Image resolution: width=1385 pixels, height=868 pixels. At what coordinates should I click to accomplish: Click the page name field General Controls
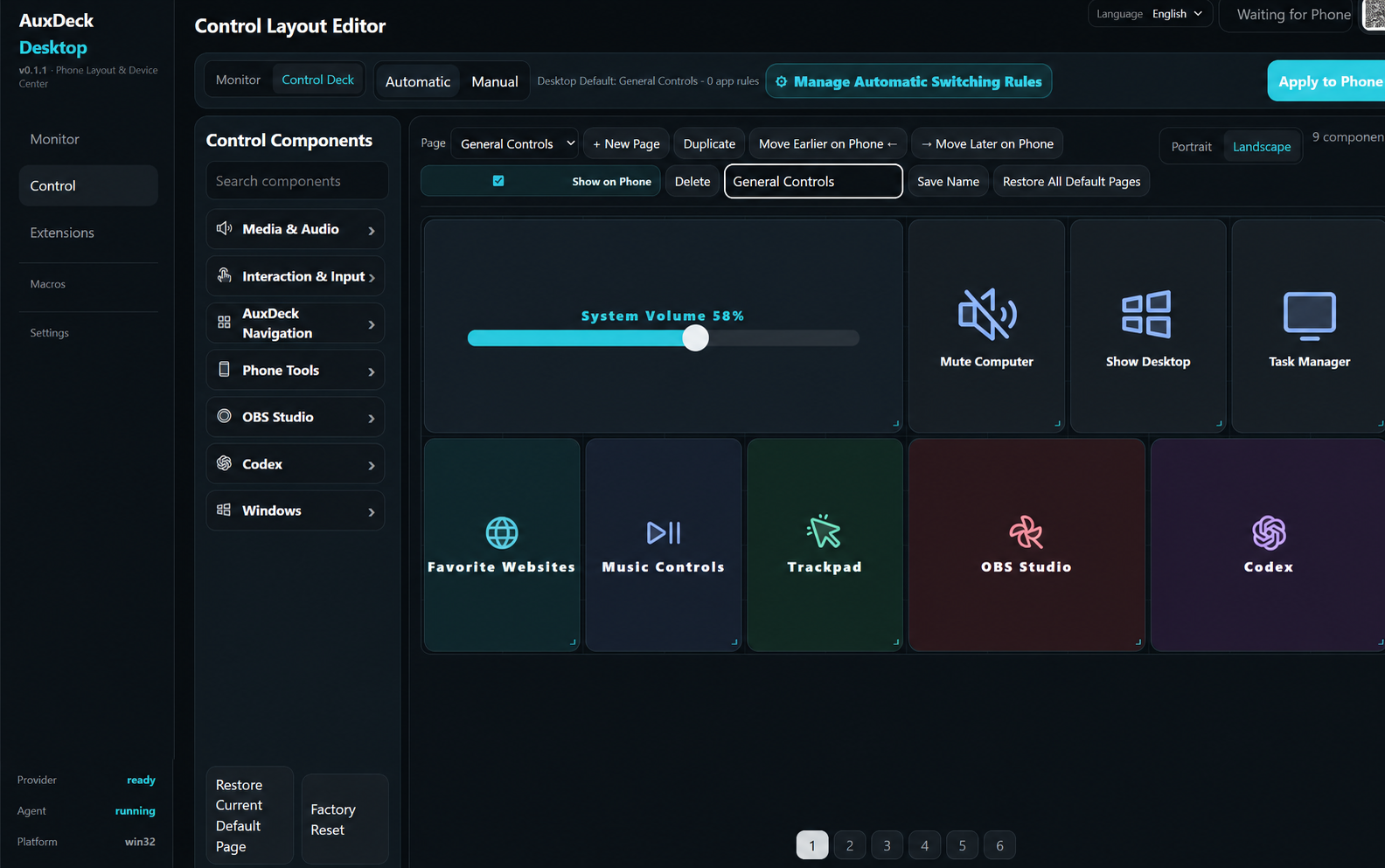pyautogui.click(x=813, y=181)
